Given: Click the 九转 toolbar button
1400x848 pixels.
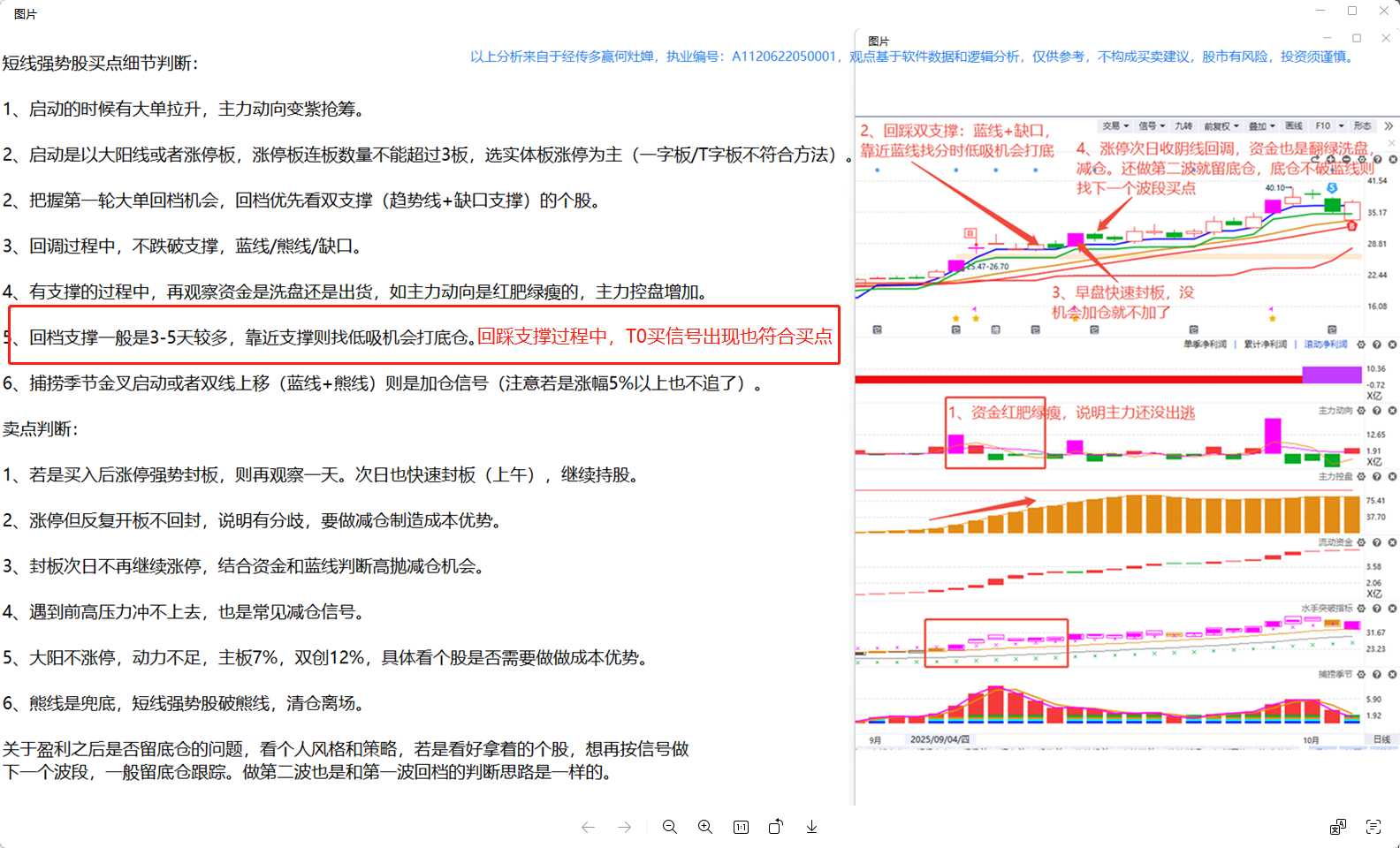Looking at the screenshot, I should click(1183, 126).
